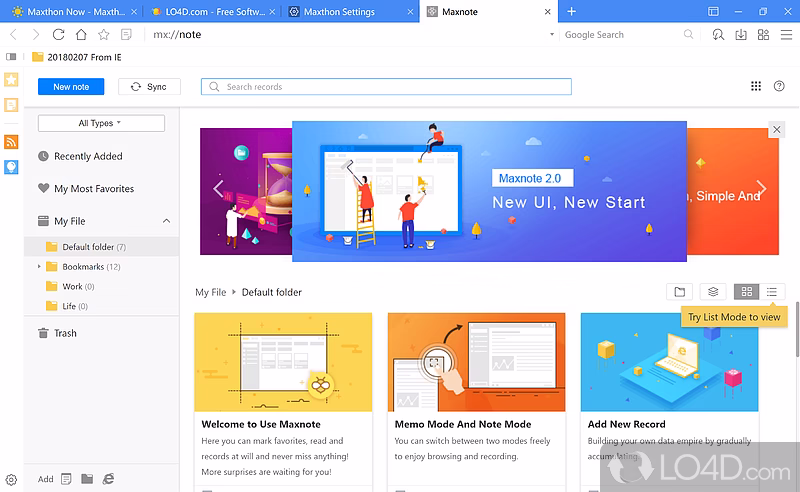Close the LO4D.com tab

point(272,12)
